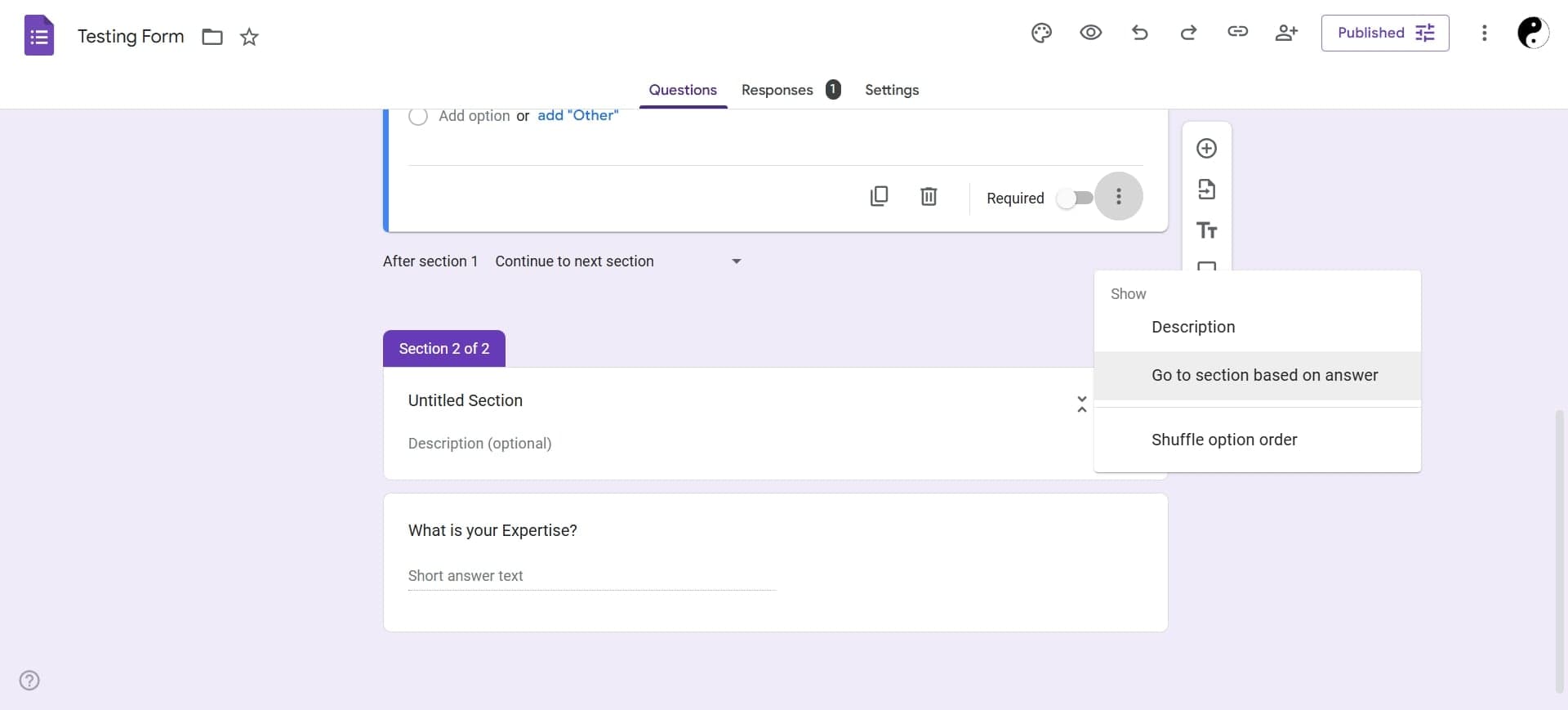Collapse the Untitled Section using chevron
Viewport: 1568px width, 710px height.
coord(1081,404)
